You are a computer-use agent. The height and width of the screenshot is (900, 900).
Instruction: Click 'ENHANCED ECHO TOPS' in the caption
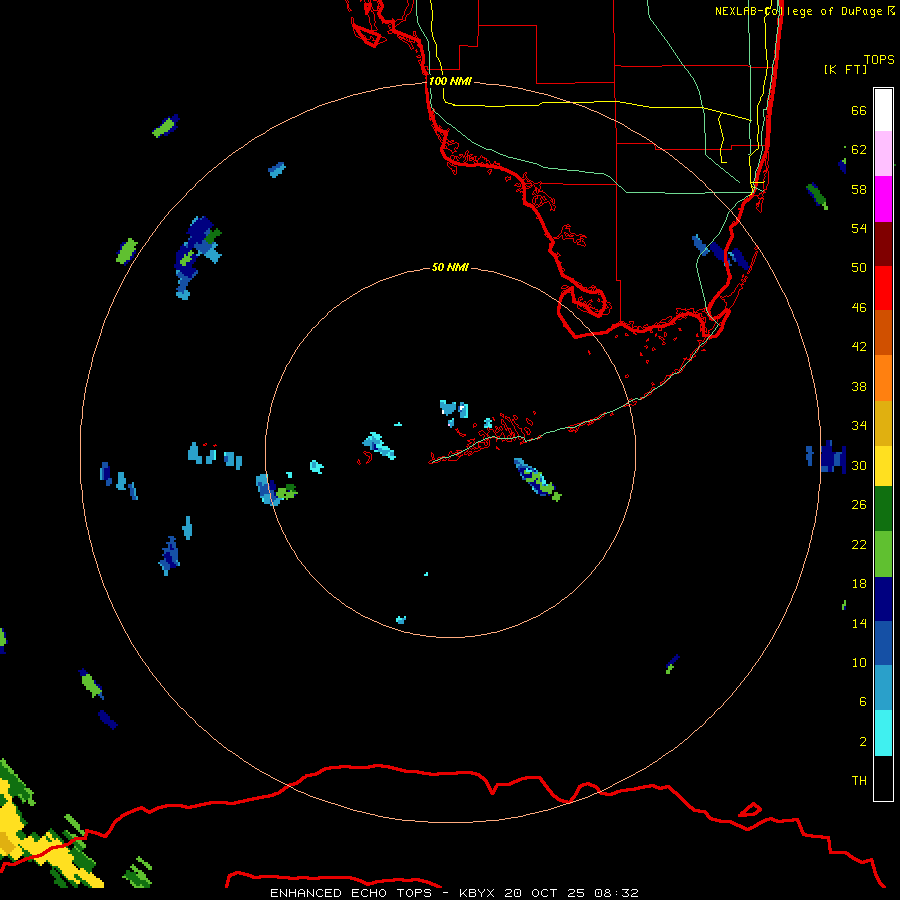[x=351, y=893]
